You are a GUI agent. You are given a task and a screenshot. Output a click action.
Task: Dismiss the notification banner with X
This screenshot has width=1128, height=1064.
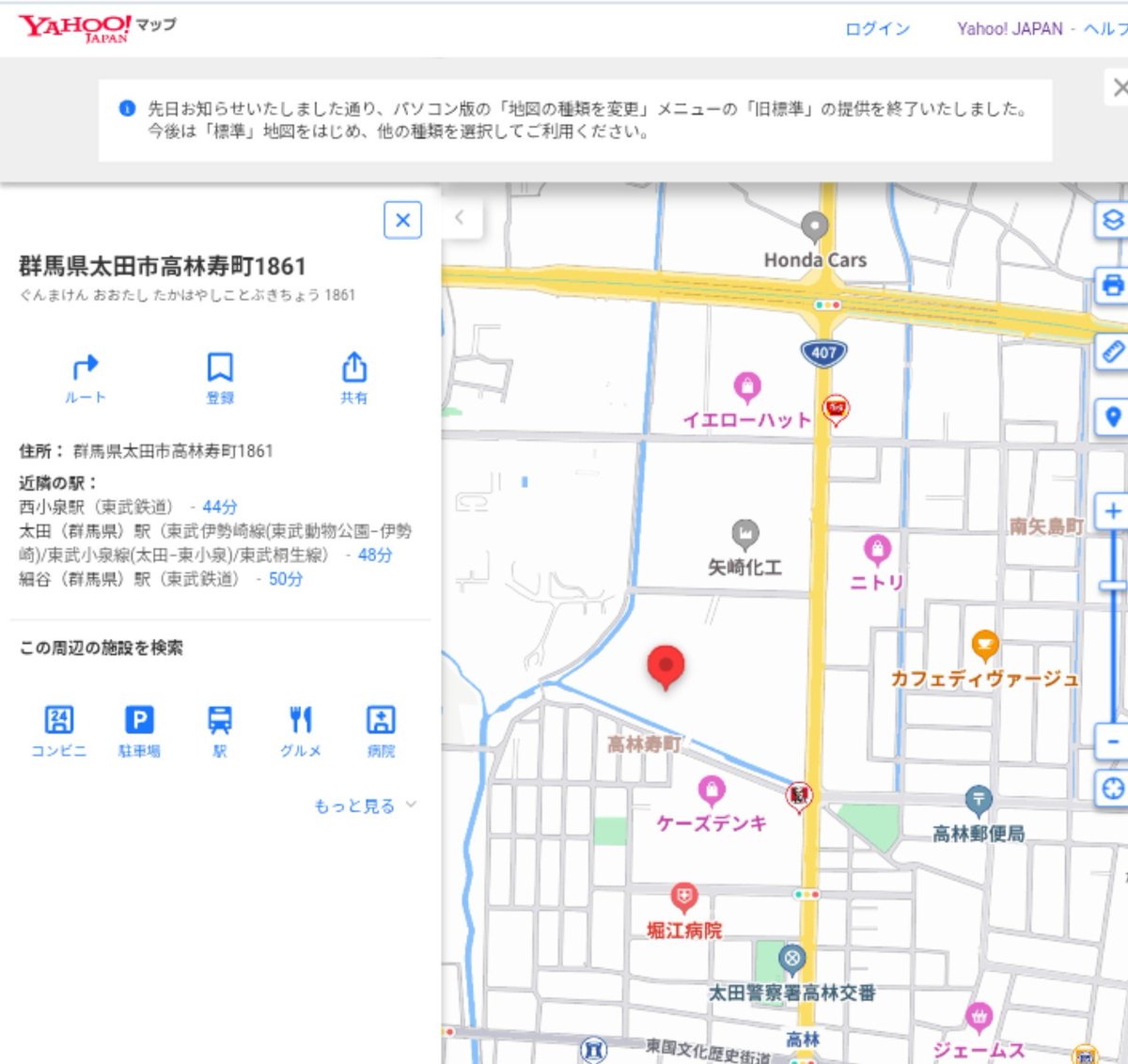pyautogui.click(x=1119, y=88)
